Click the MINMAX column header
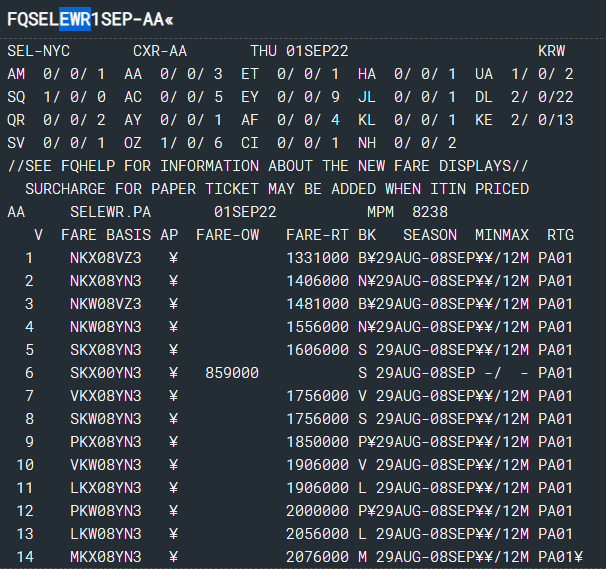This screenshot has height=569, width=606. coord(502,235)
